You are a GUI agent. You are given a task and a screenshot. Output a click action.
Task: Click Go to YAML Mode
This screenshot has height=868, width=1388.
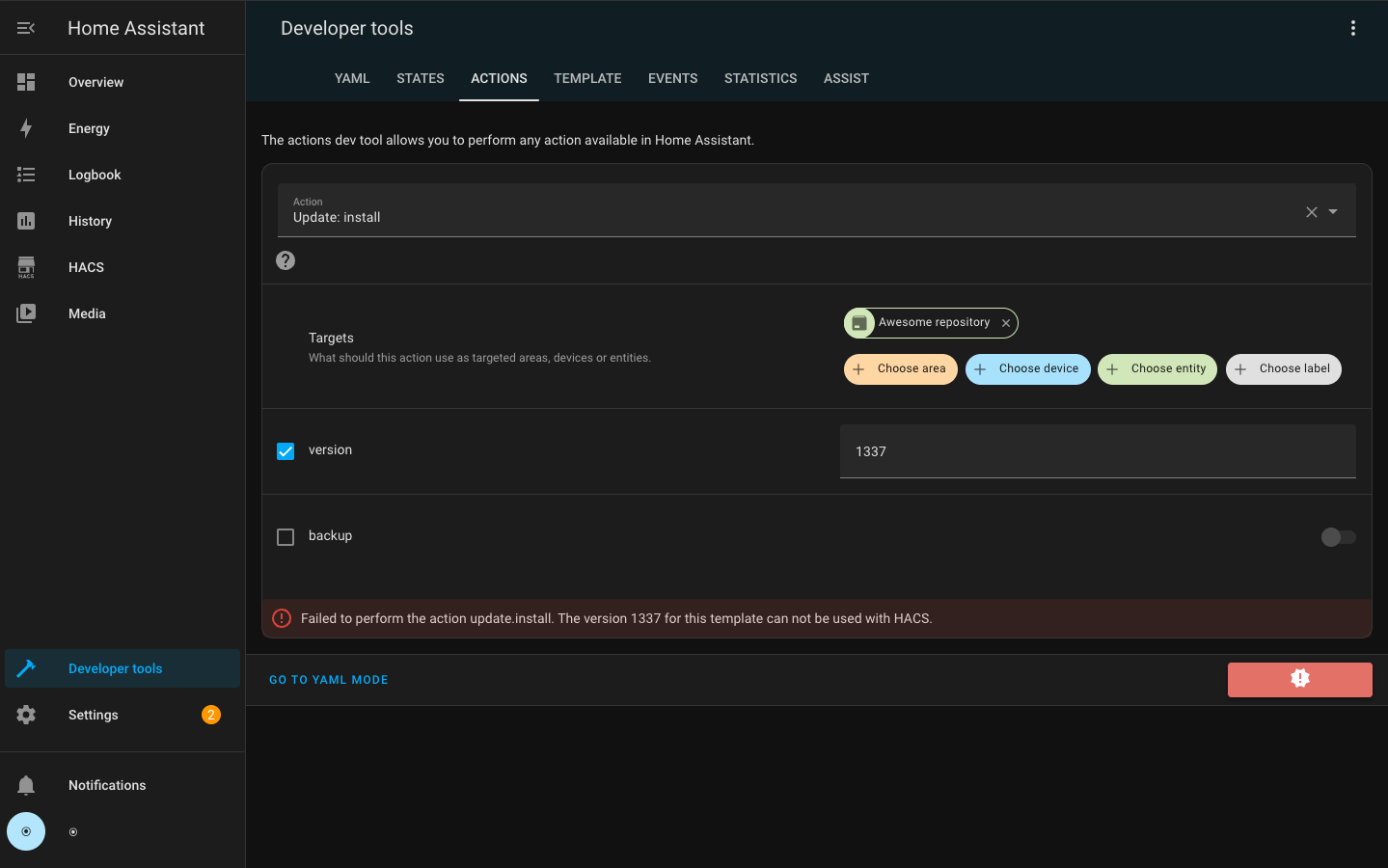pyautogui.click(x=328, y=680)
